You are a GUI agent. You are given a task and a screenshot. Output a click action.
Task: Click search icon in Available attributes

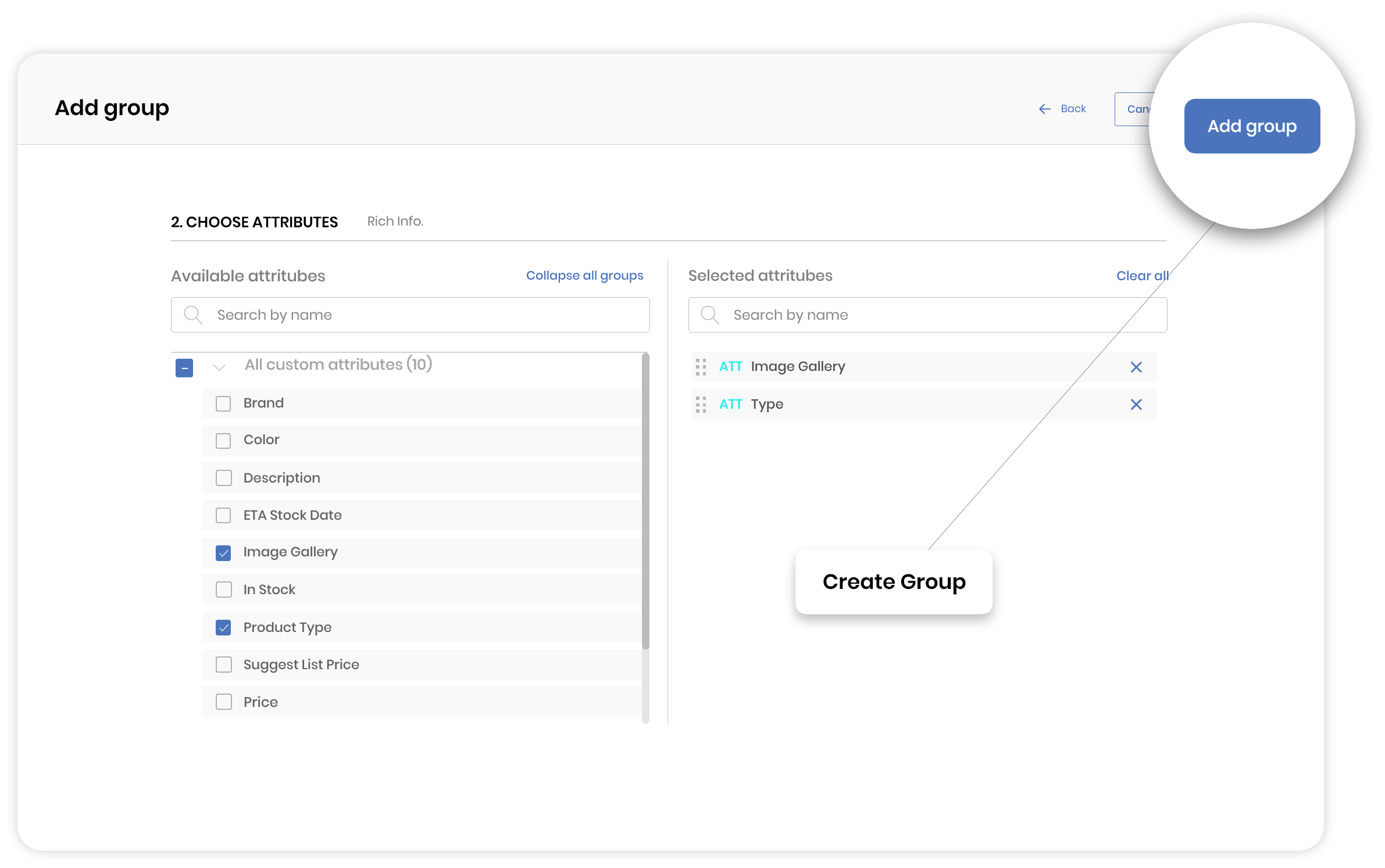[192, 315]
